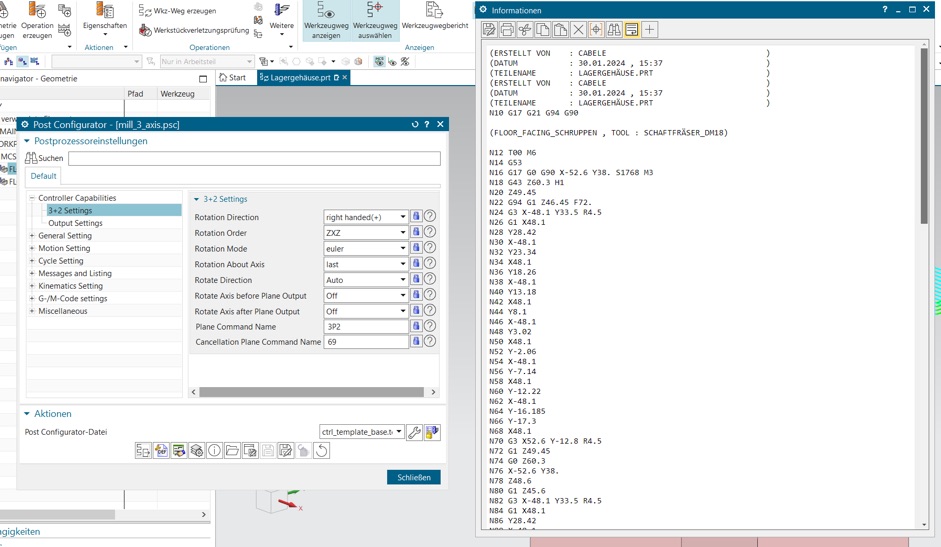Click the postprocess output icon in Aktionen

pos(143,450)
